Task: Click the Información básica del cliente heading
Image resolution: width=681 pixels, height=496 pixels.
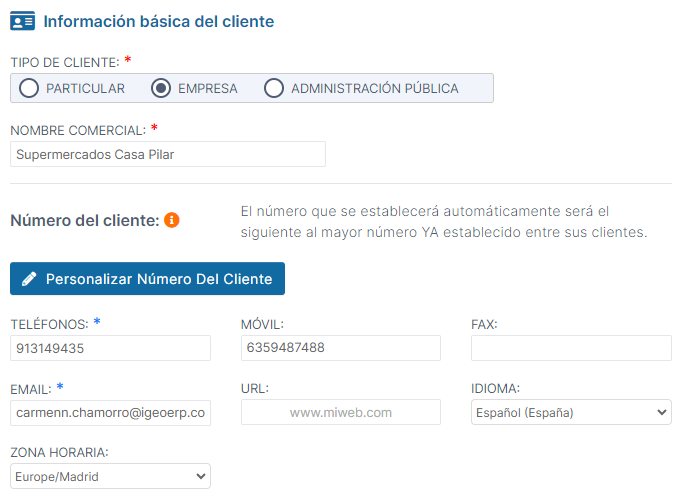Action: click(159, 21)
